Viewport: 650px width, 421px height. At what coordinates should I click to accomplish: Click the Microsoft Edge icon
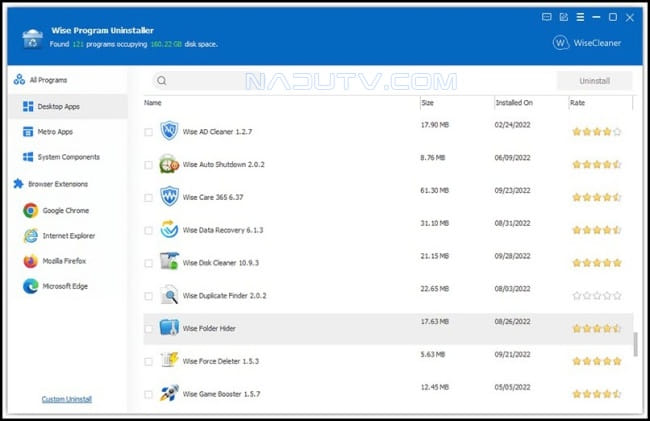click(30, 286)
